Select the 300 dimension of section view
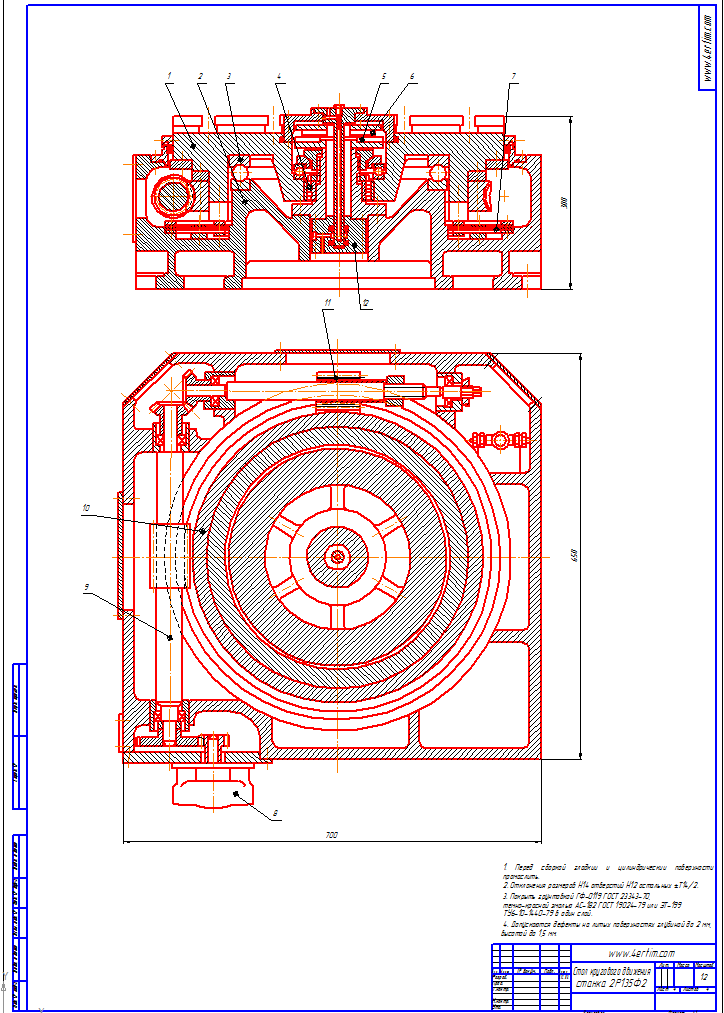This screenshot has height=1013, width=724. click(x=563, y=200)
